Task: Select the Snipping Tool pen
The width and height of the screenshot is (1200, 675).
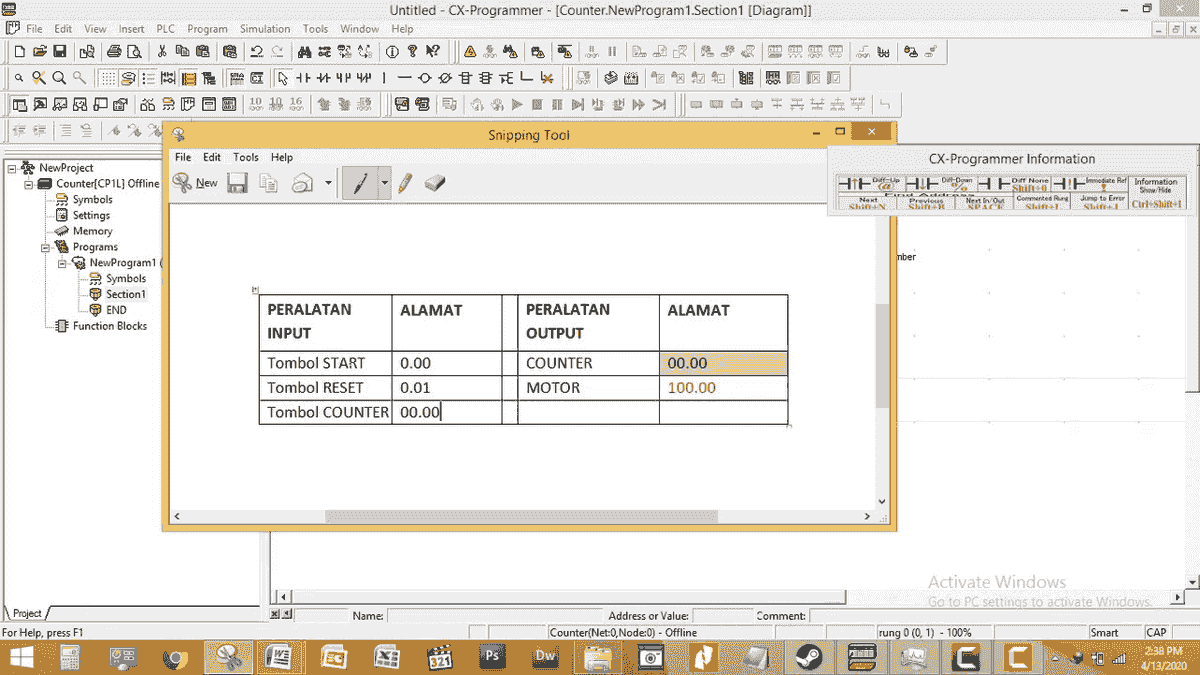Action: coord(360,183)
